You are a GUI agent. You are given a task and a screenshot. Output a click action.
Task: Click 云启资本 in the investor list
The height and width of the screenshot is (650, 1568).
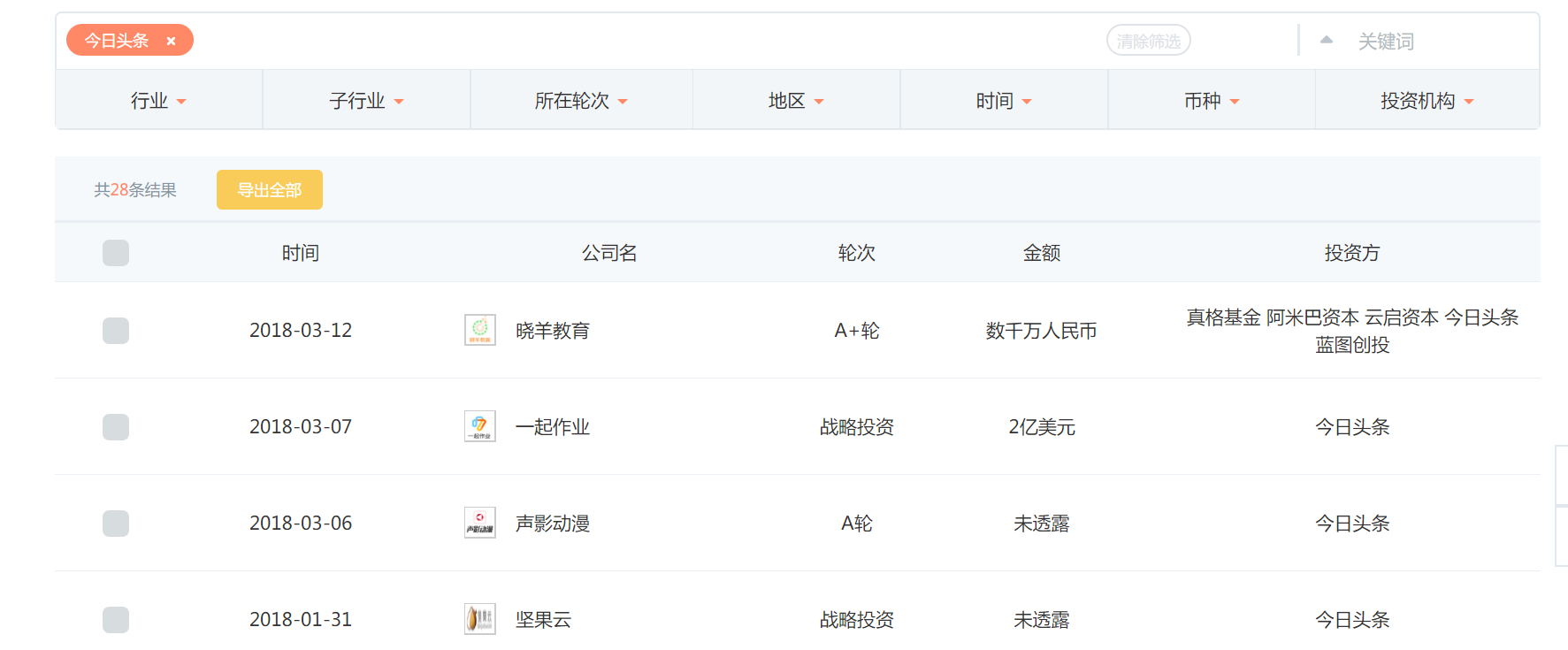(x=1402, y=317)
